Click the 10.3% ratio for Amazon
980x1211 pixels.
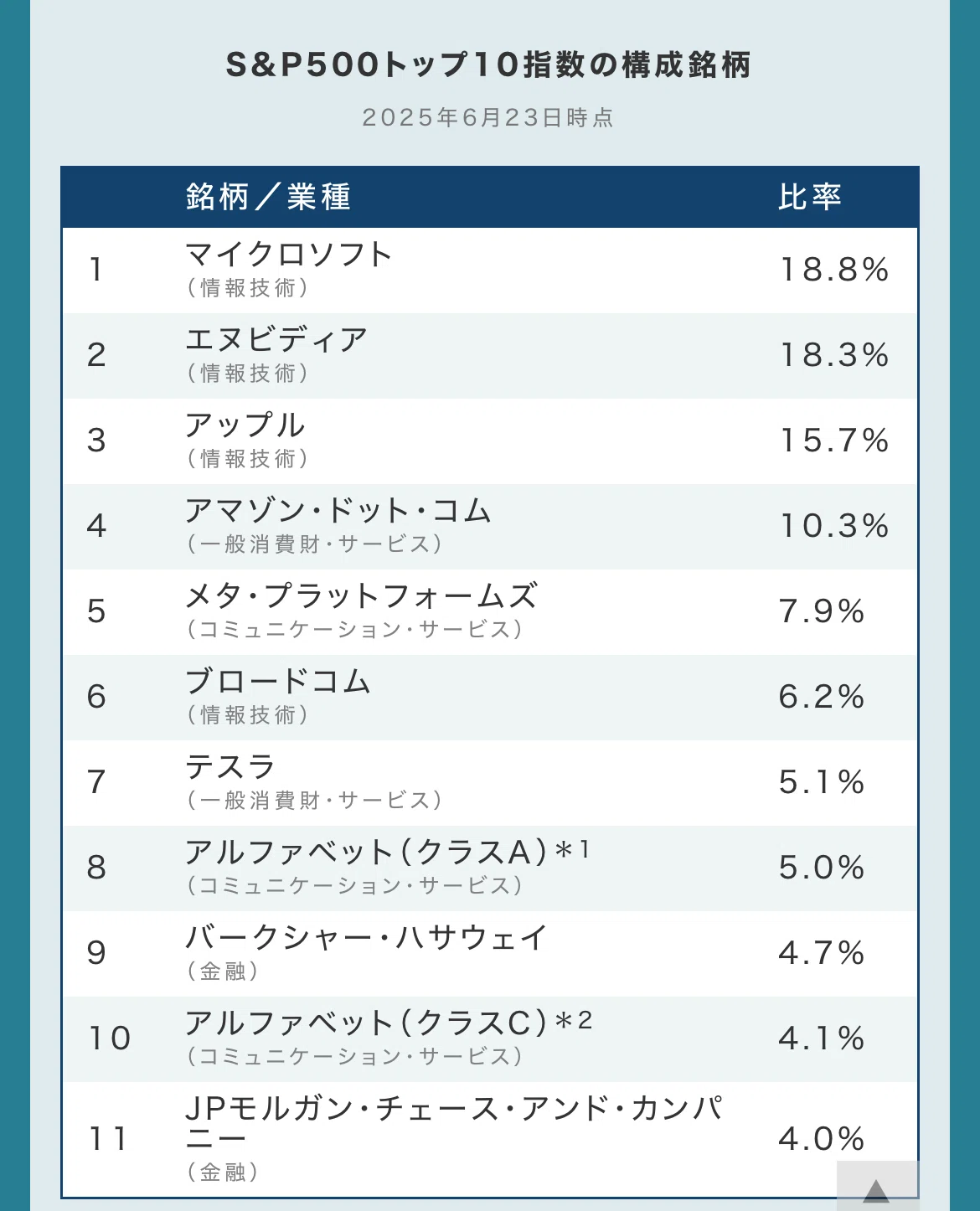tap(834, 526)
